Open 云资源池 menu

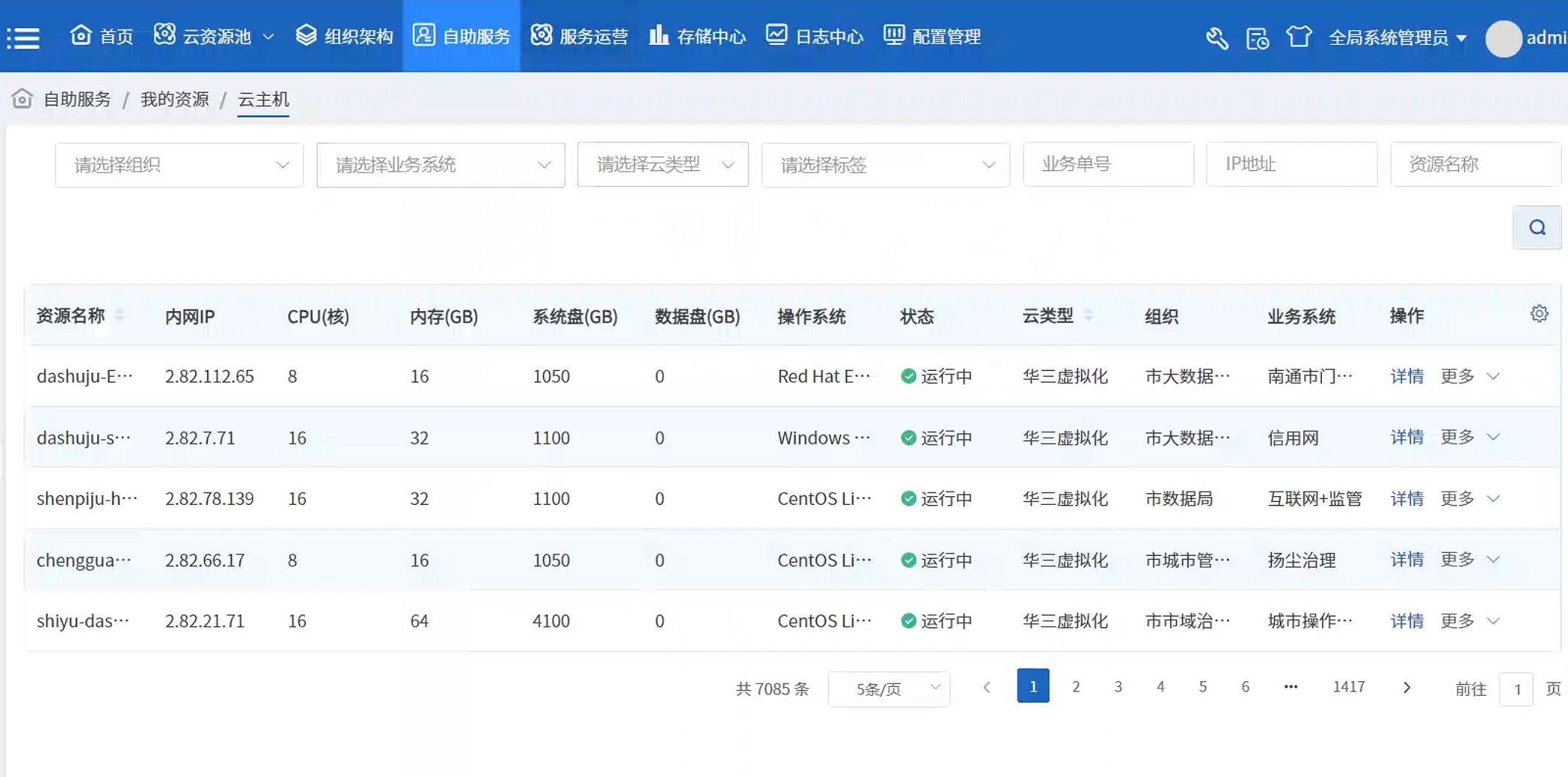[x=214, y=36]
